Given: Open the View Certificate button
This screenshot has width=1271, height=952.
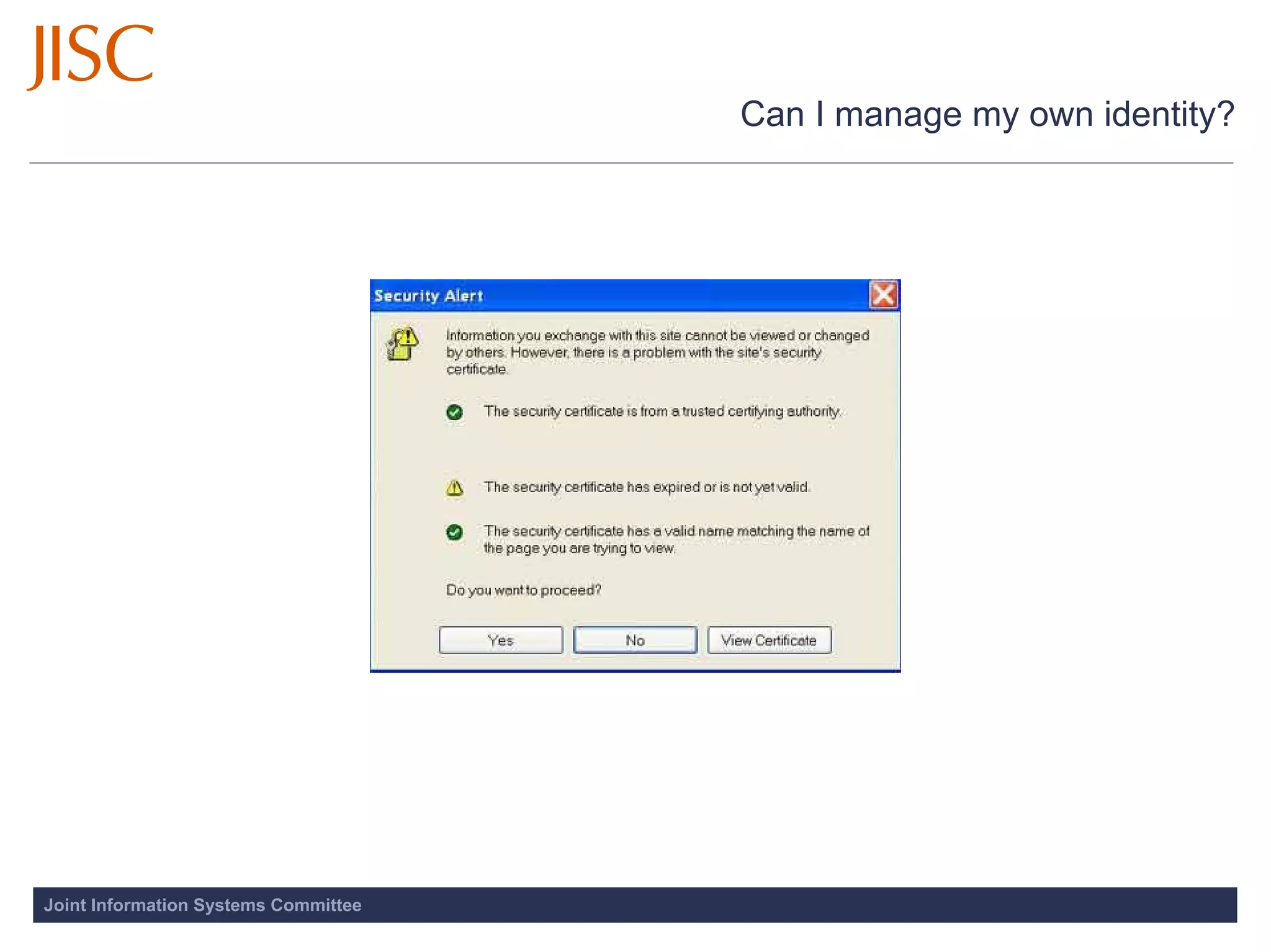Looking at the screenshot, I should [x=769, y=640].
